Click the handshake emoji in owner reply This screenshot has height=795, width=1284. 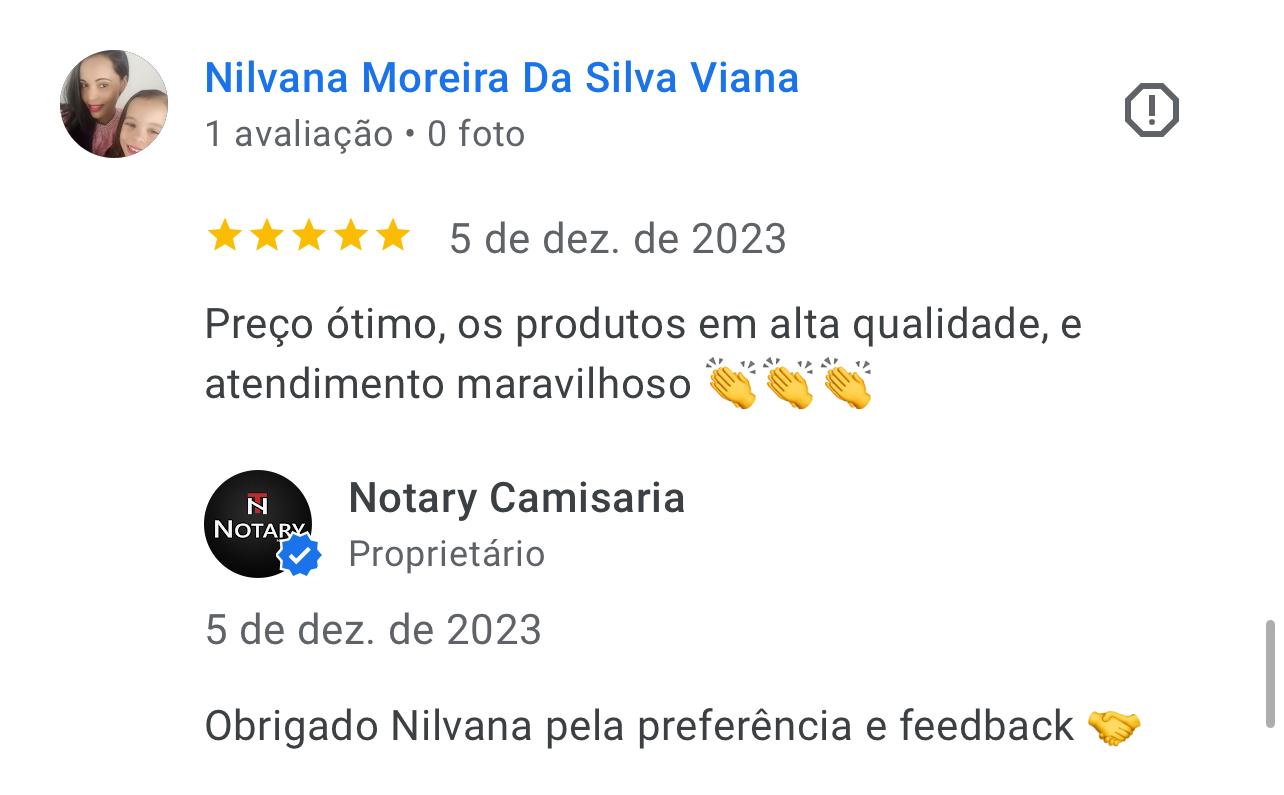click(1113, 727)
